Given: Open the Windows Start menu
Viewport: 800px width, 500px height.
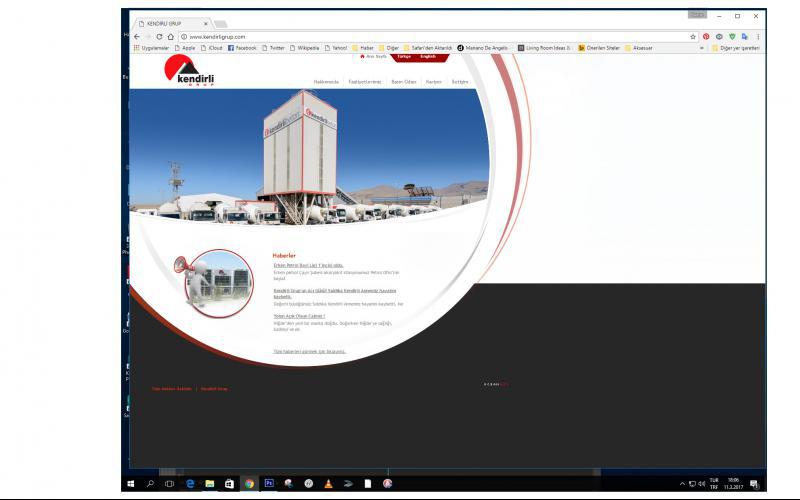Looking at the screenshot, I should pos(131,484).
